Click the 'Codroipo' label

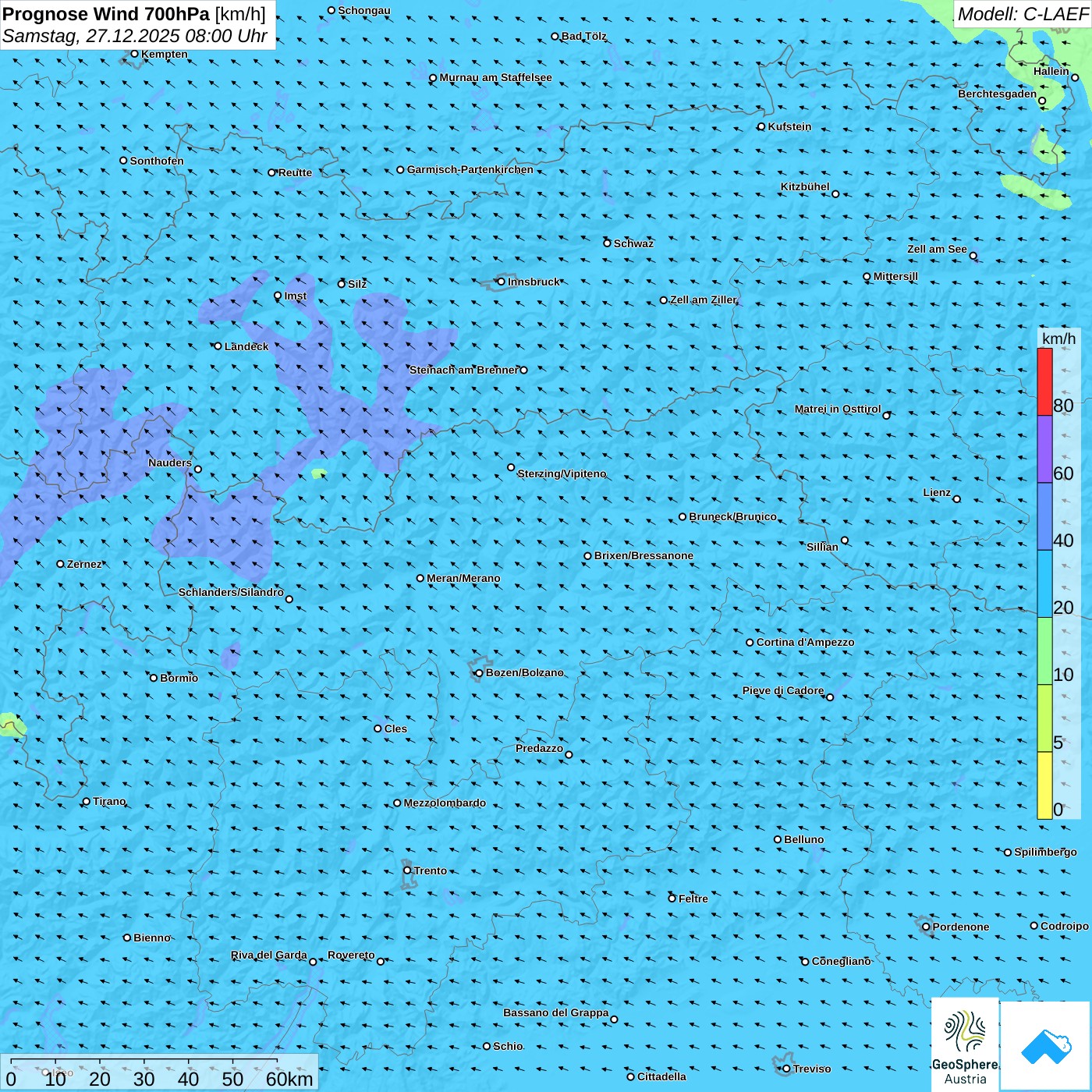click(x=1064, y=926)
